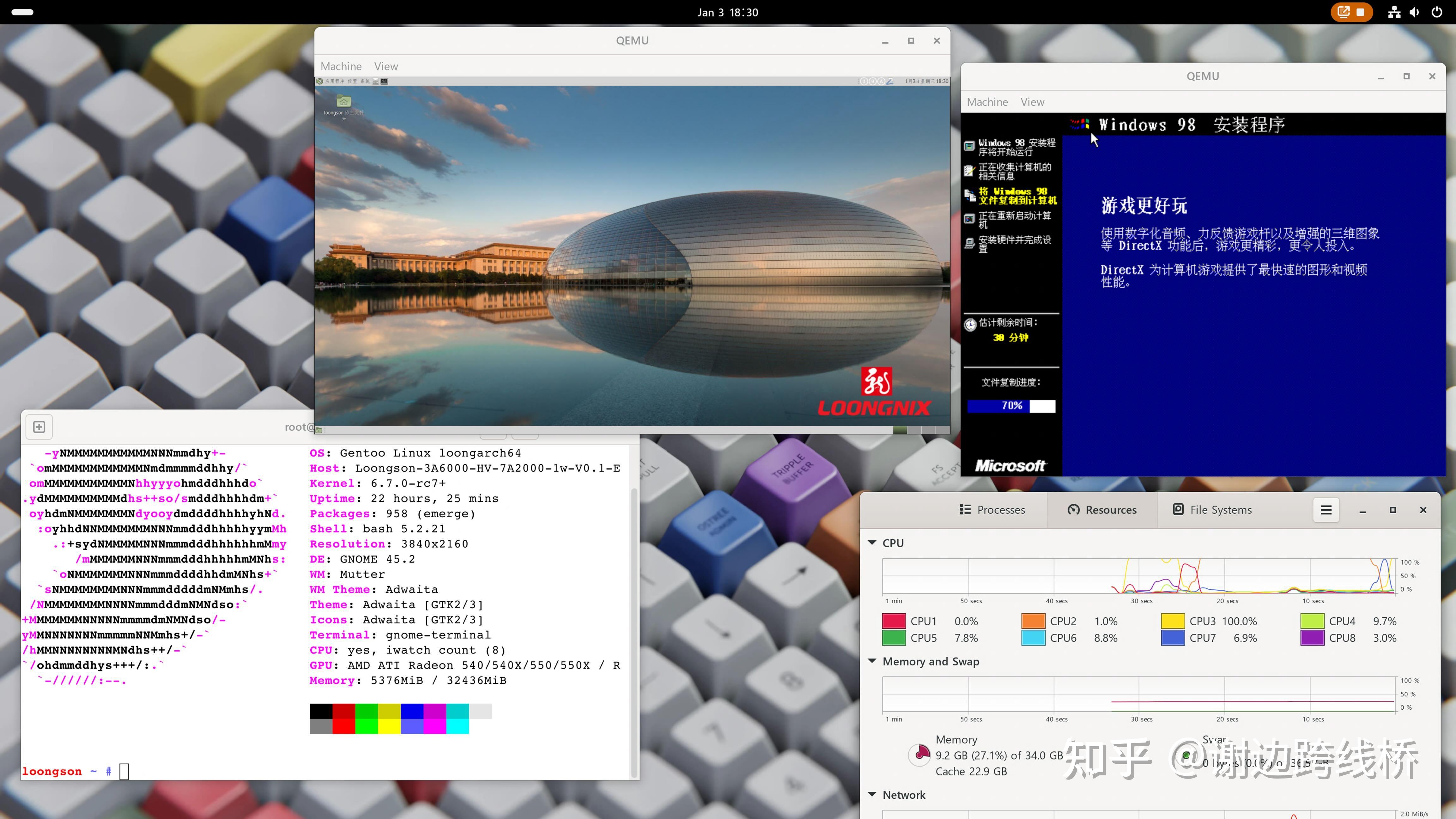Maximize the System Monitor window
The width and height of the screenshot is (1456, 819).
point(1393,510)
